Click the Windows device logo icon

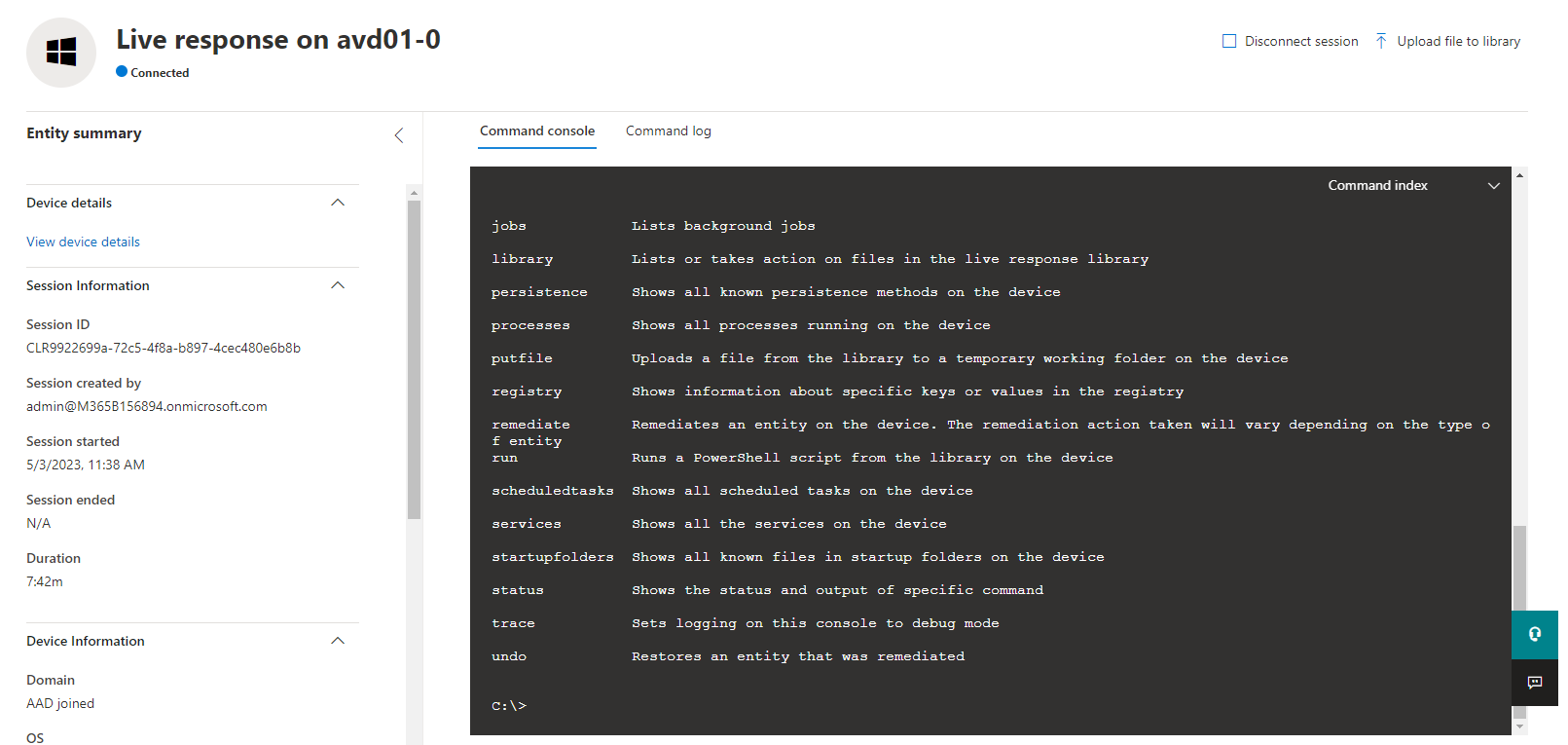(61, 52)
